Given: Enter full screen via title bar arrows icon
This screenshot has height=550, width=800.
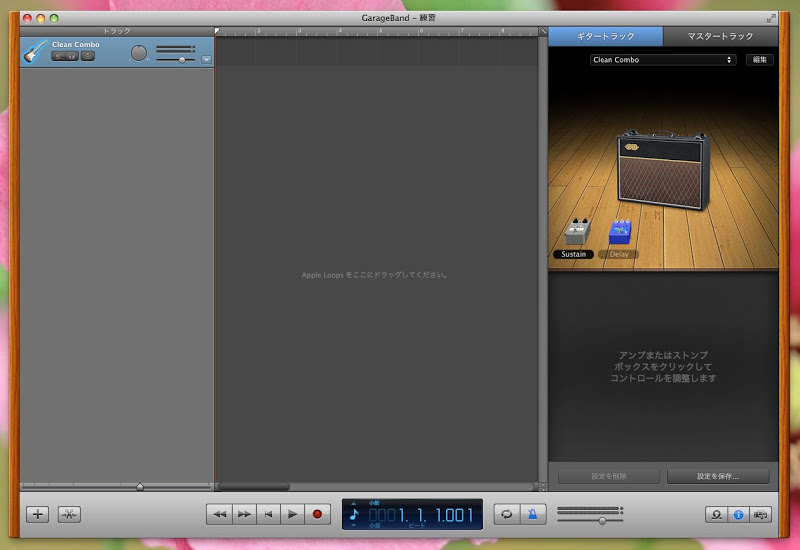Looking at the screenshot, I should pos(770,18).
